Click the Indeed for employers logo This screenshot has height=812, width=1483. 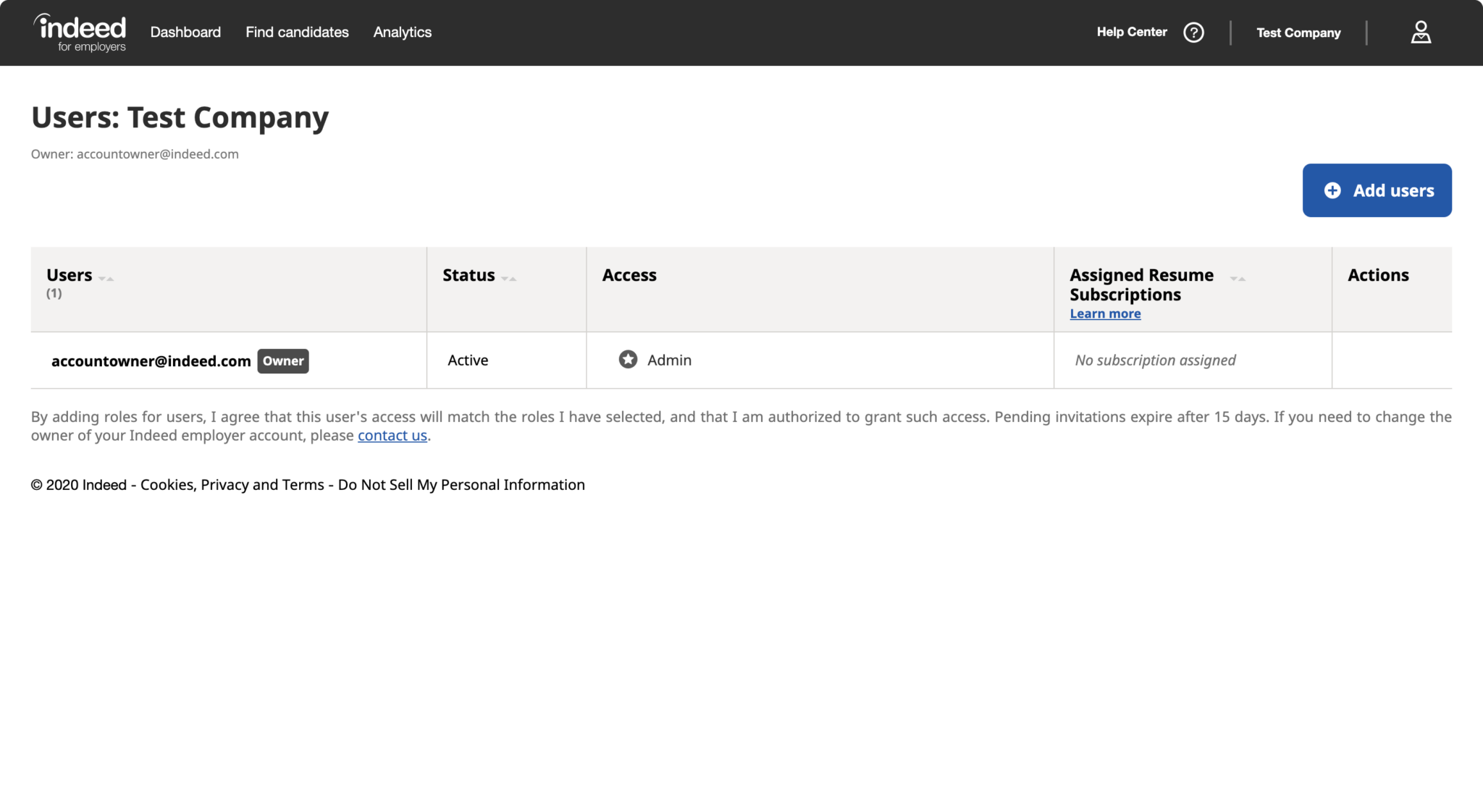(x=80, y=32)
